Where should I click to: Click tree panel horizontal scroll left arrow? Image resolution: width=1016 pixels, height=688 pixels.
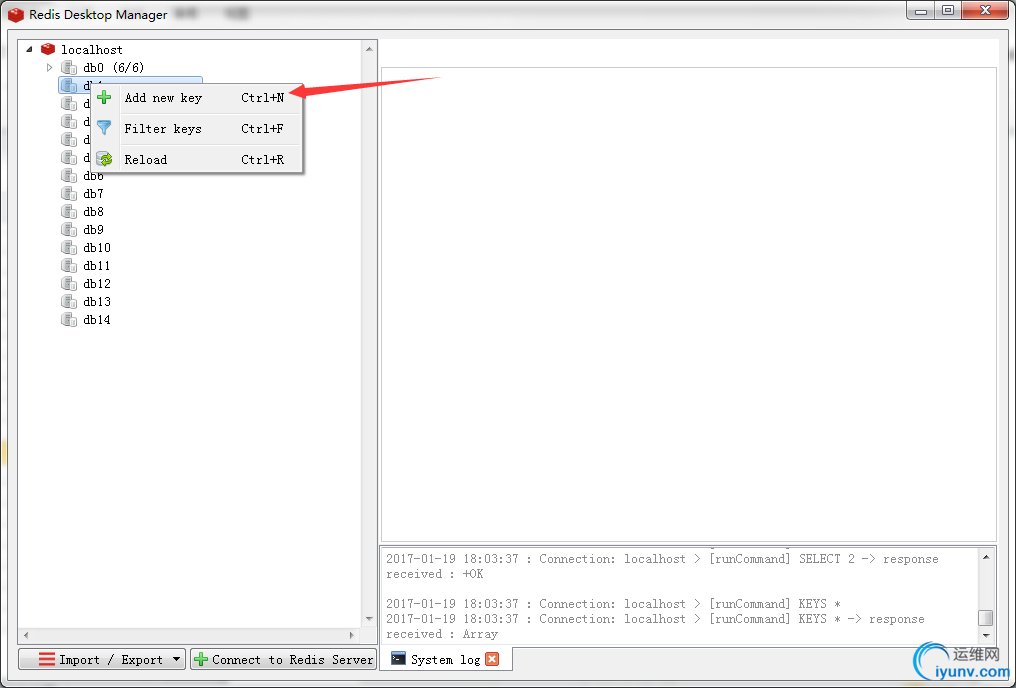pos(26,635)
